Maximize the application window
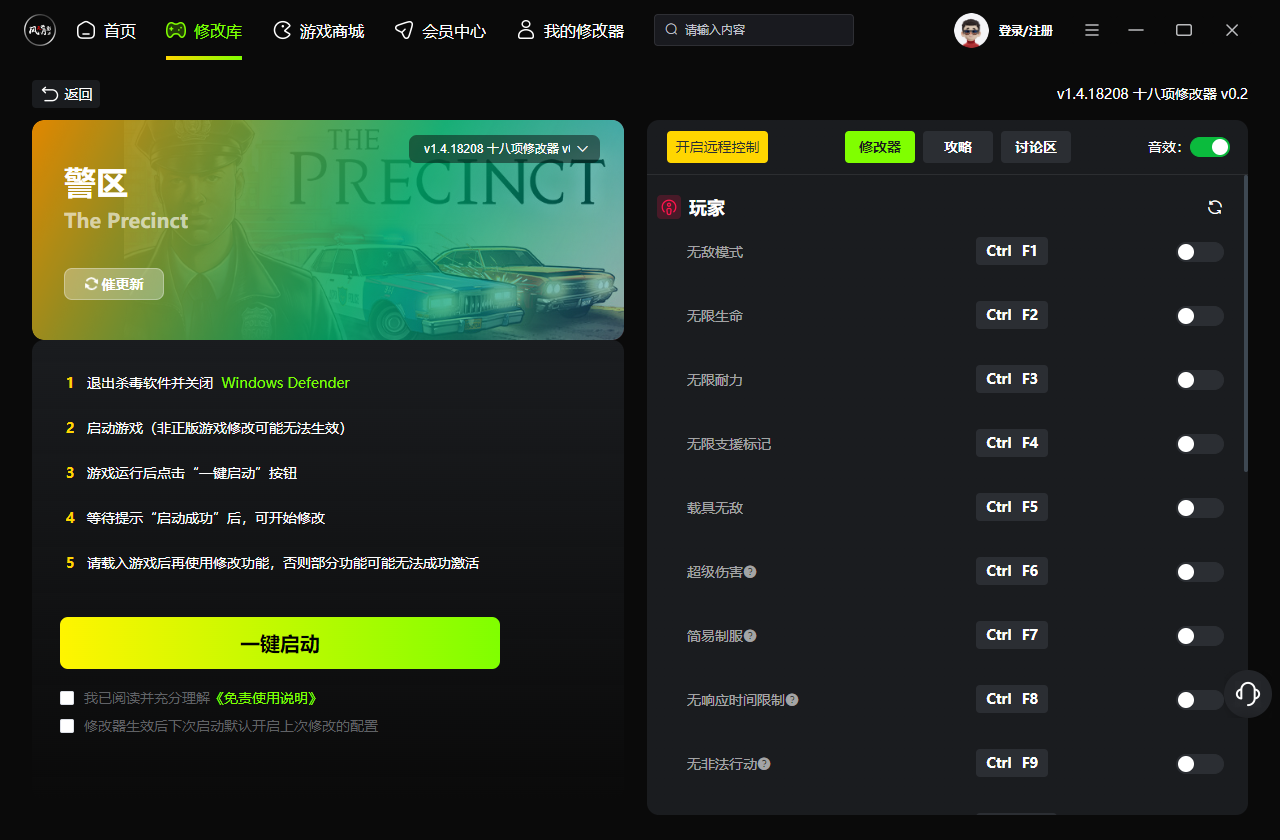The image size is (1280, 840). click(1184, 31)
